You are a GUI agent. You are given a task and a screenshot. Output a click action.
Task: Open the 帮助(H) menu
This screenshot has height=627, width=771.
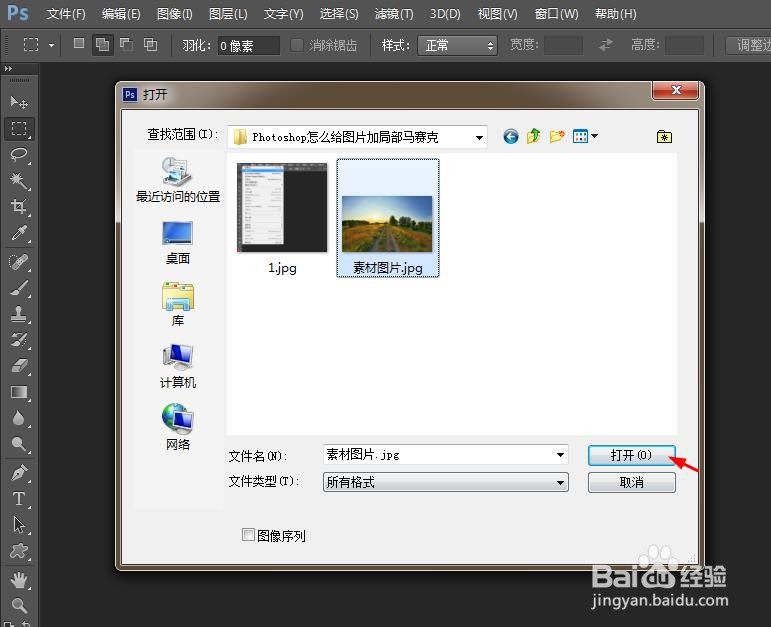(x=616, y=14)
